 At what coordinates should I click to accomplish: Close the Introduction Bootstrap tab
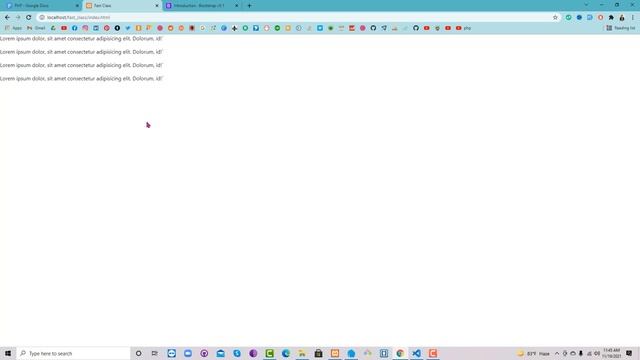236,6
